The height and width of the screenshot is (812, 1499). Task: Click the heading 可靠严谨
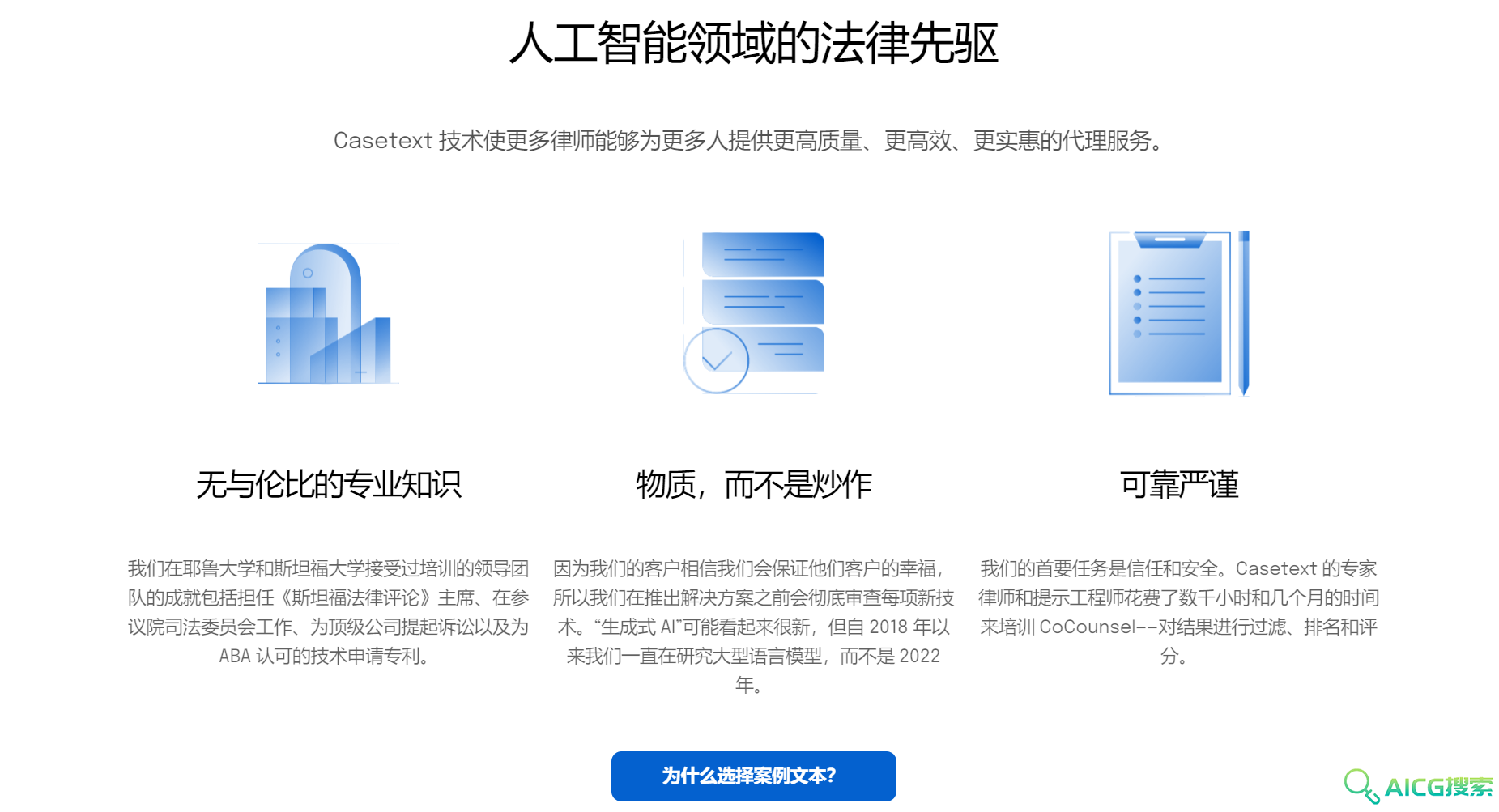[x=1179, y=484]
